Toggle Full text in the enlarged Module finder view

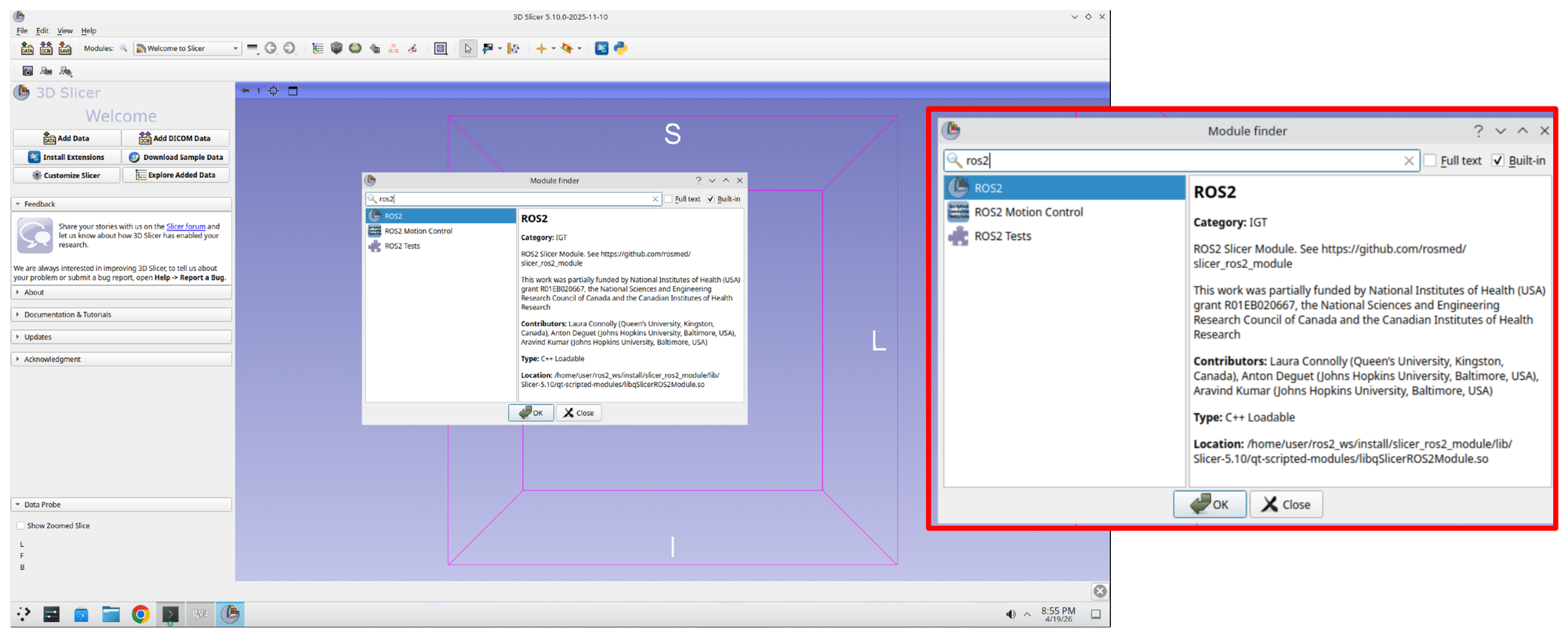coord(1430,161)
